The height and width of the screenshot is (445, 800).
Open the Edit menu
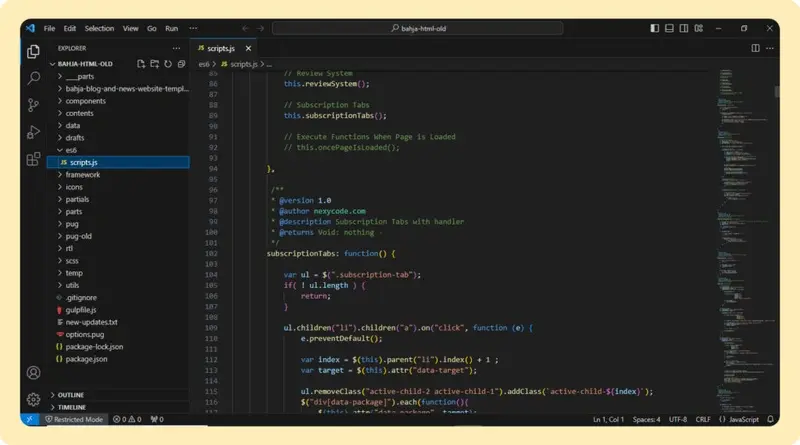coord(69,28)
